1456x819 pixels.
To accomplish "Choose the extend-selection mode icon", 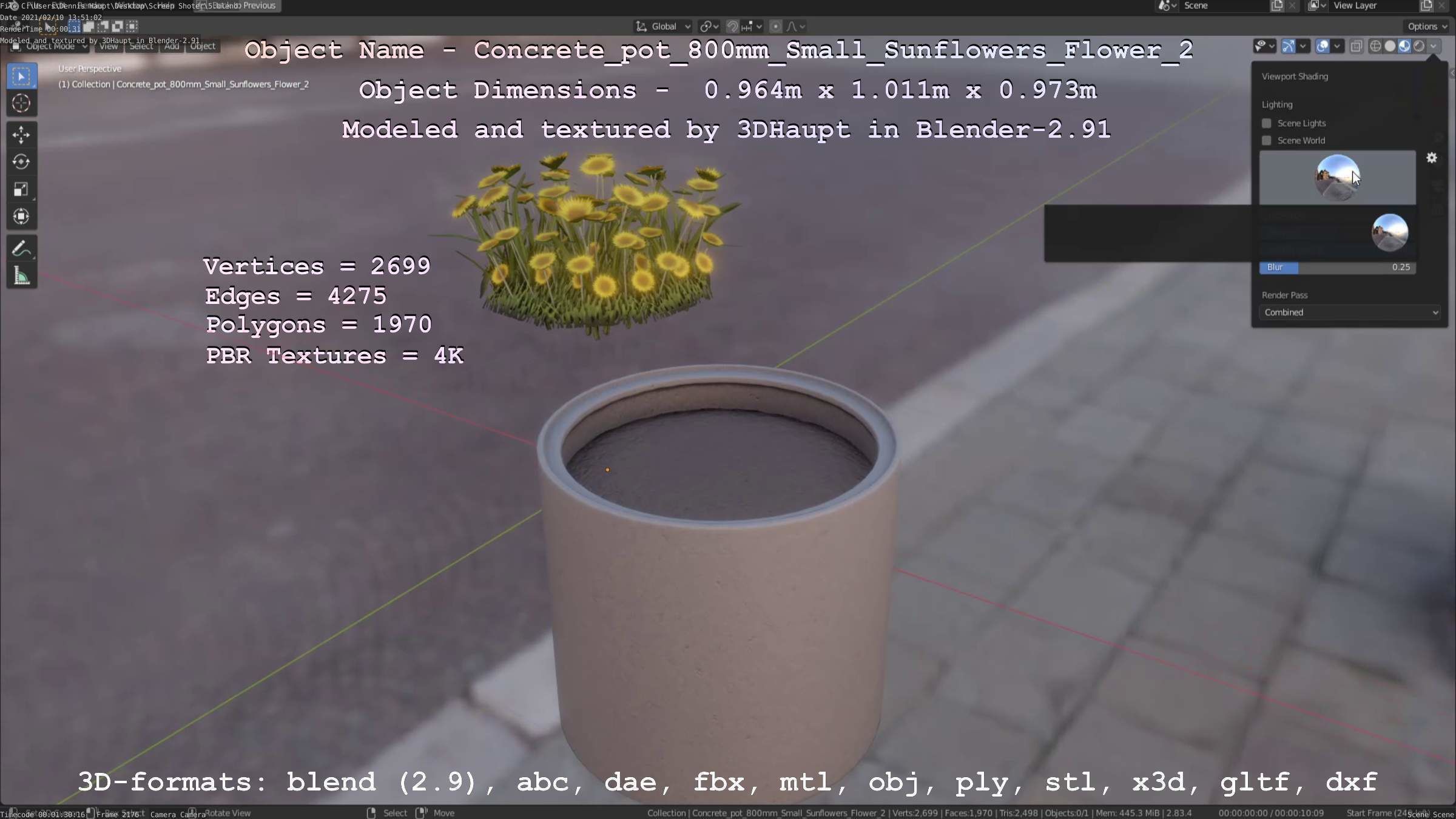I will tap(89, 27).
